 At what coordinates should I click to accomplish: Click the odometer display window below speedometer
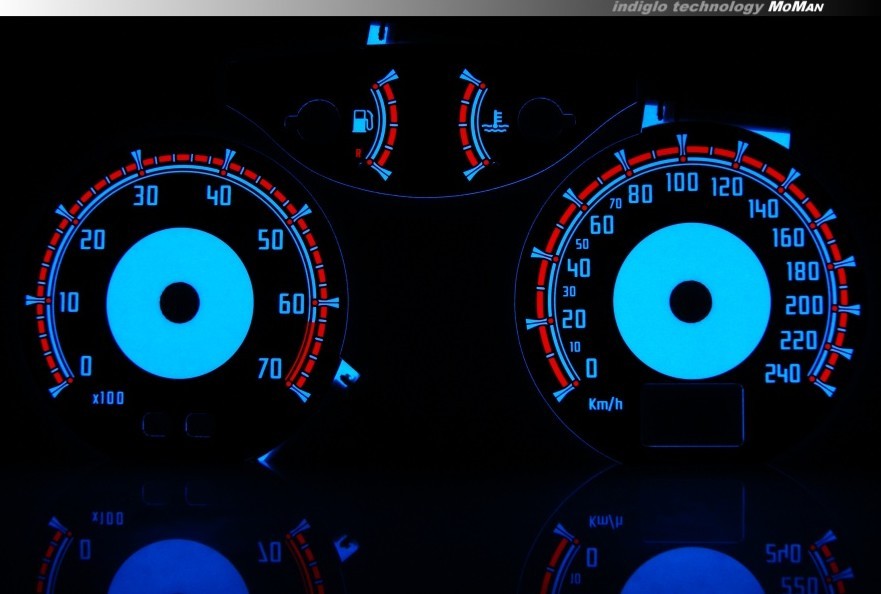coord(693,415)
